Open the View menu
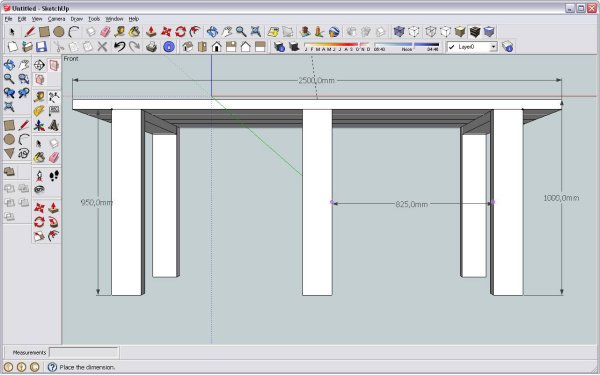The height and width of the screenshot is (375, 600). tap(37, 19)
